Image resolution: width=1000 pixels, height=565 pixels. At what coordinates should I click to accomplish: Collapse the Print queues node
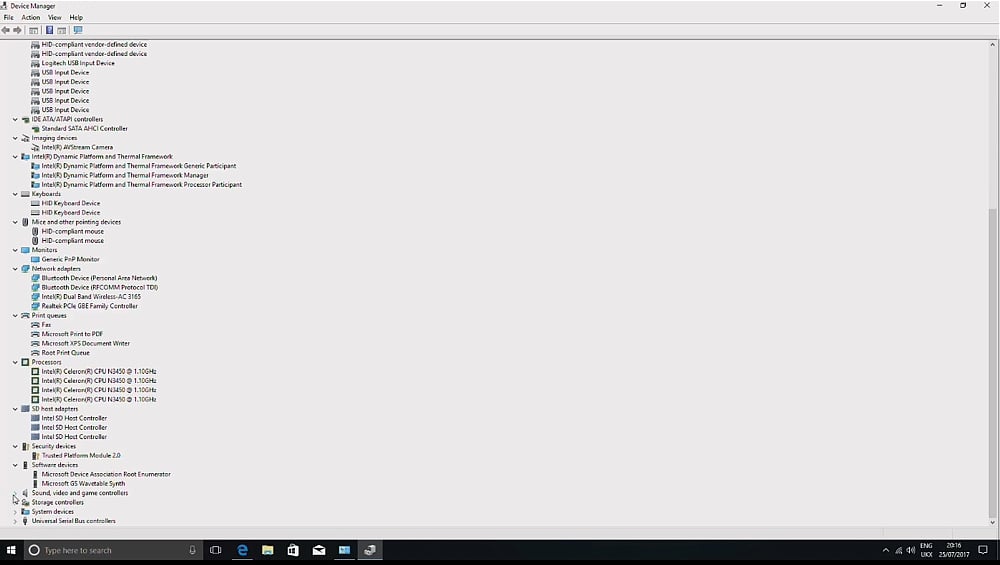click(15, 315)
